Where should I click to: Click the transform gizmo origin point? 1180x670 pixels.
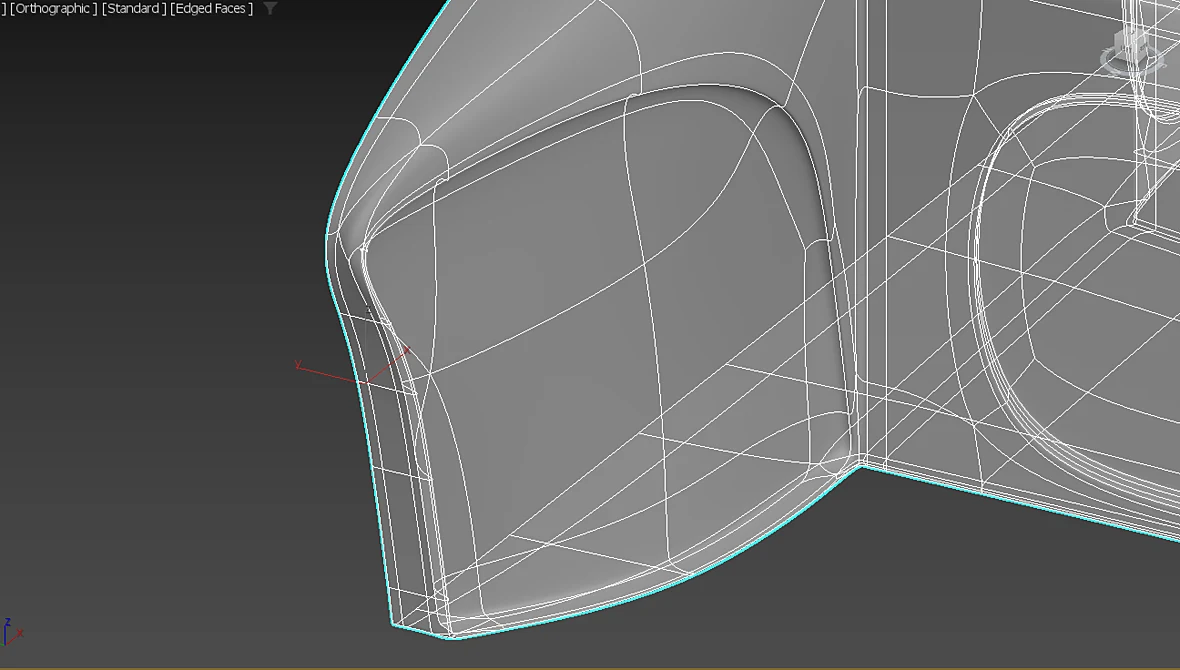(x=366, y=382)
